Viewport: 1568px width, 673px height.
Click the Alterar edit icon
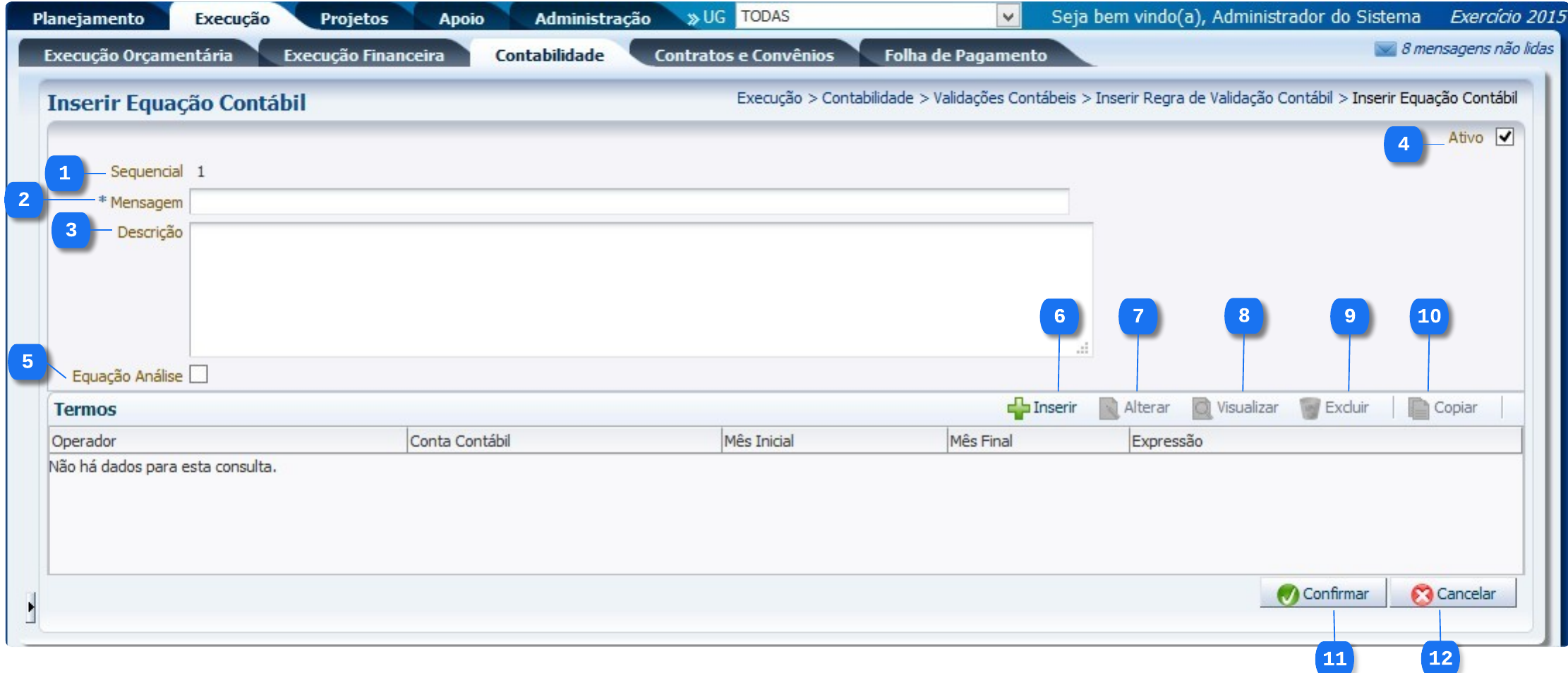coord(1109,408)
